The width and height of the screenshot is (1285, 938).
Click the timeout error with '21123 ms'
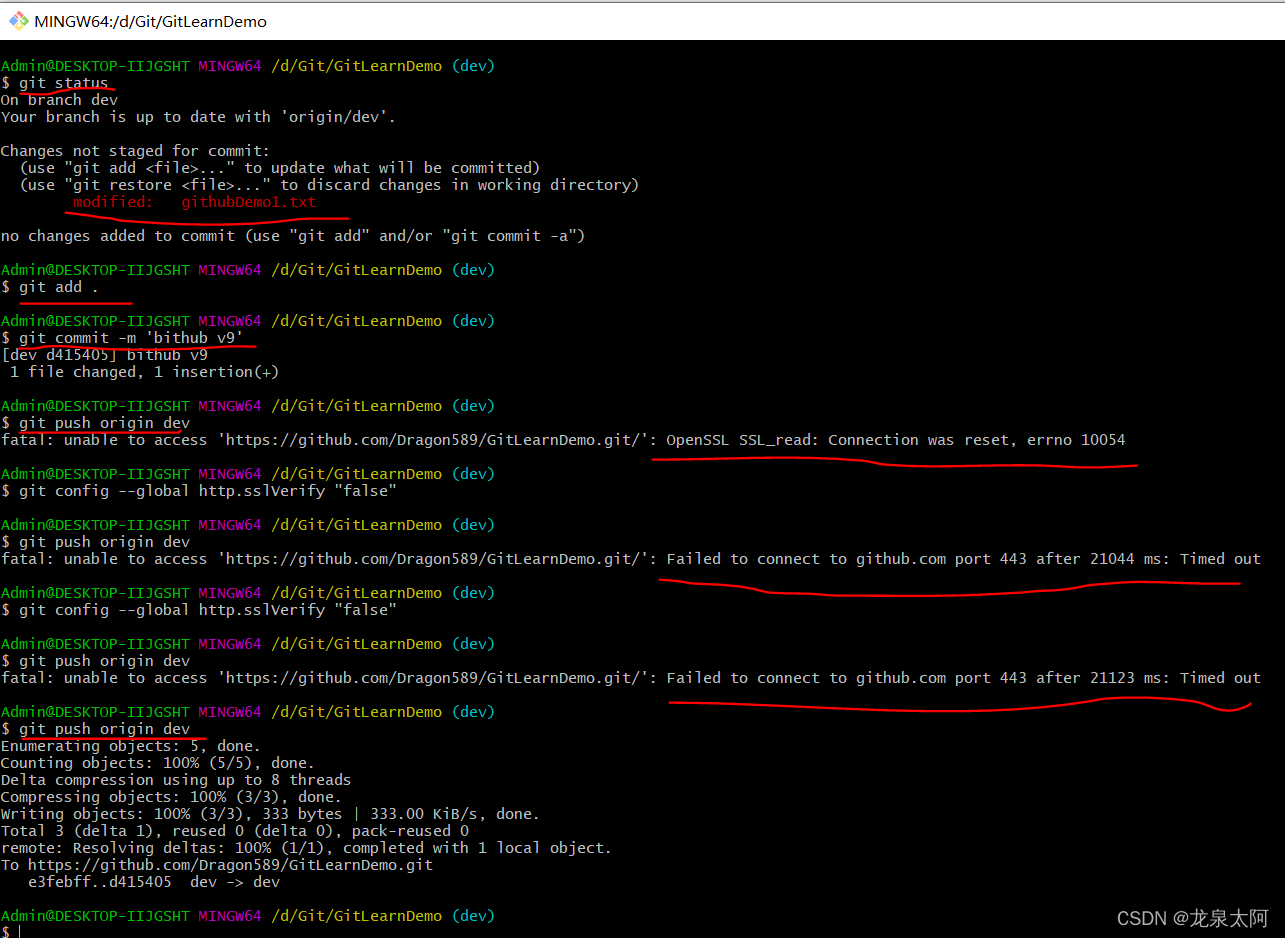pyautogui.click(x=631, y=678)
